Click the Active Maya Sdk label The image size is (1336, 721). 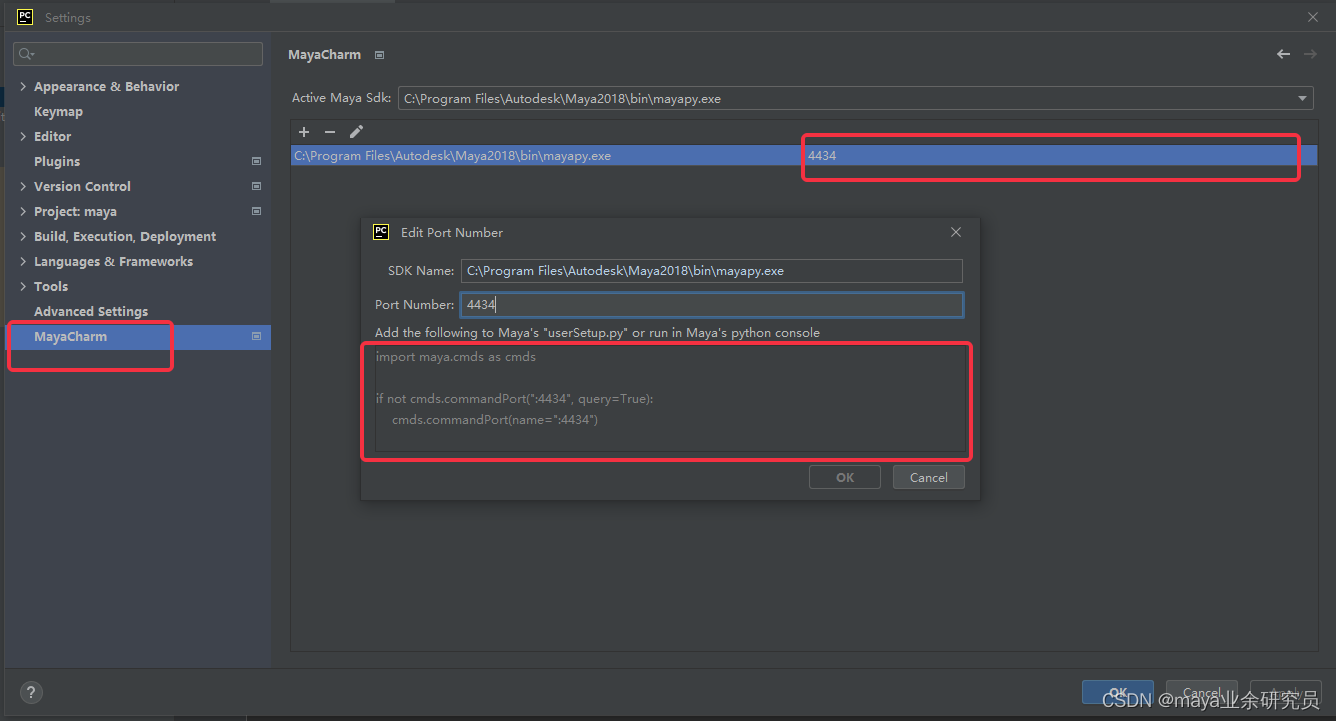(341, 98)
